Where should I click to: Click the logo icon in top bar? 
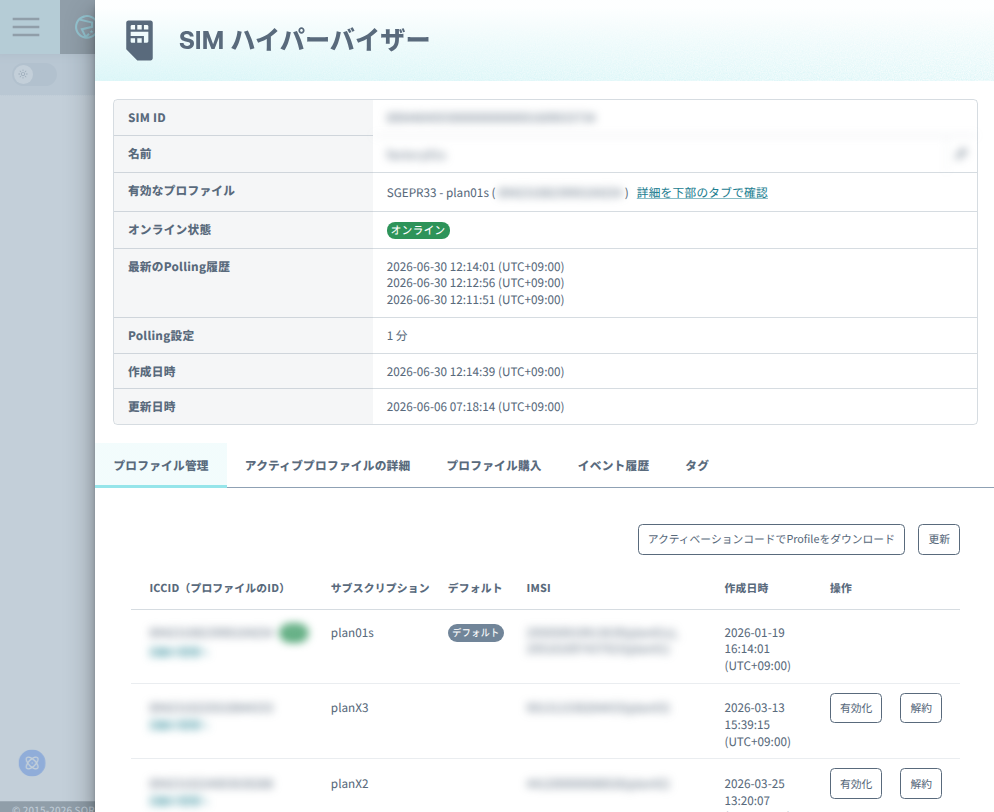click(84, 27)
